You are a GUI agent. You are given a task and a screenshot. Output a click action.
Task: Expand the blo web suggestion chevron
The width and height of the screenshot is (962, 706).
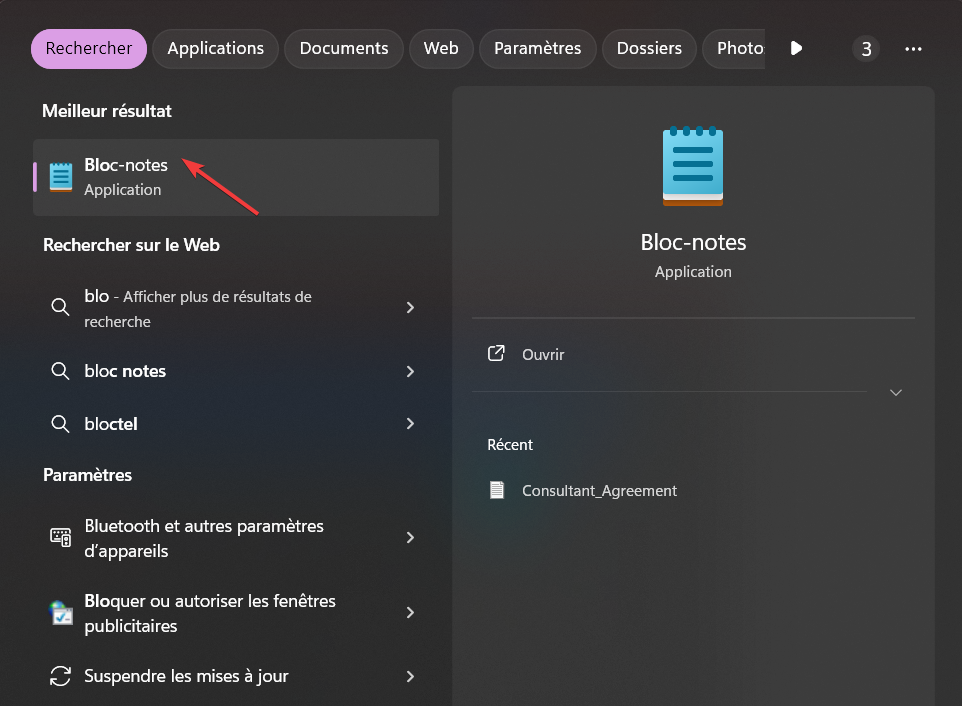pyautogui.click(x=410, y=307)
